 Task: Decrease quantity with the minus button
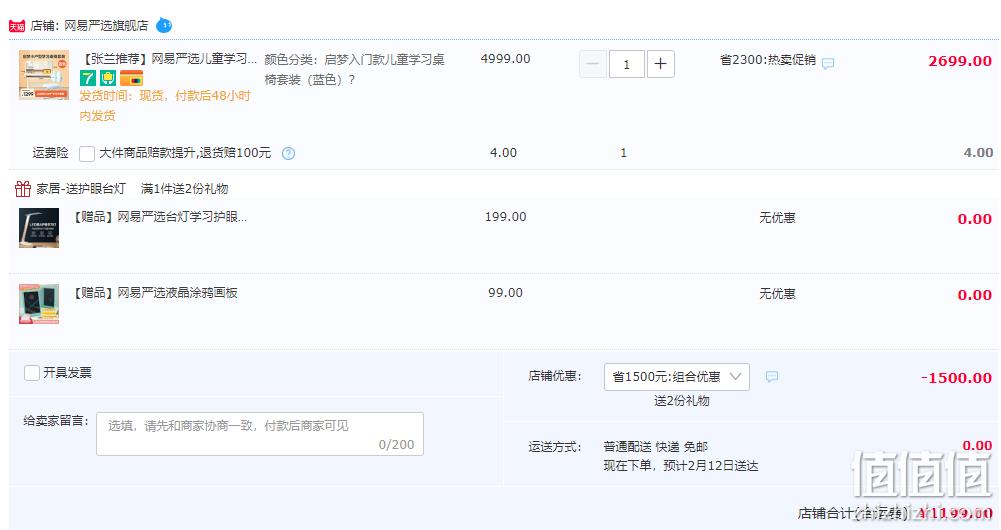coord(592,64)
